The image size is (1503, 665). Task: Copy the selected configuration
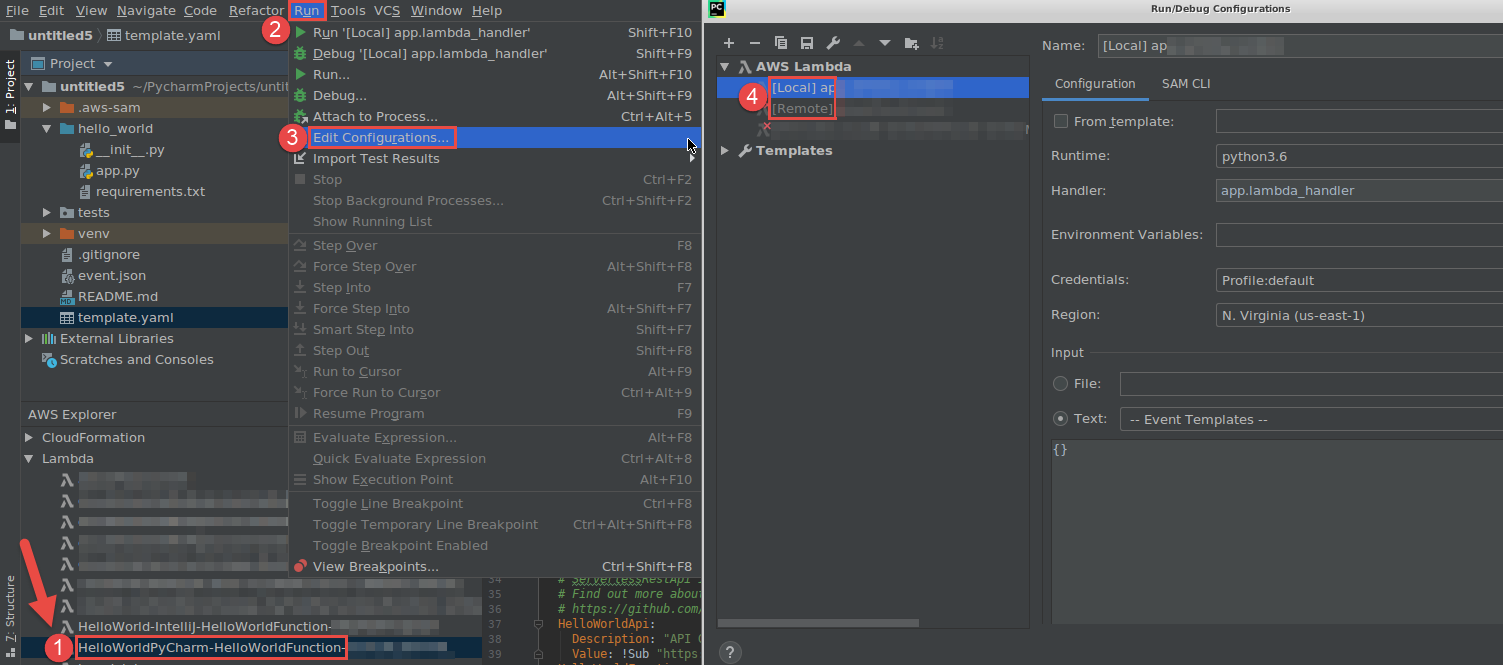point(781,43)
